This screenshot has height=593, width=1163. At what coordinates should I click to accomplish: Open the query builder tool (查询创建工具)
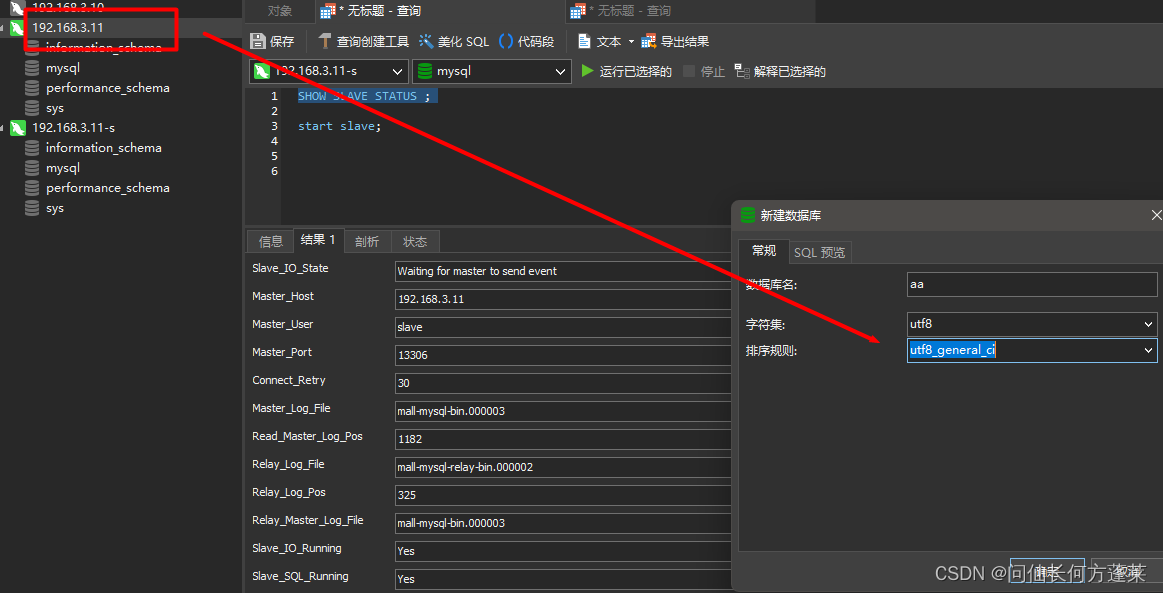363,42
